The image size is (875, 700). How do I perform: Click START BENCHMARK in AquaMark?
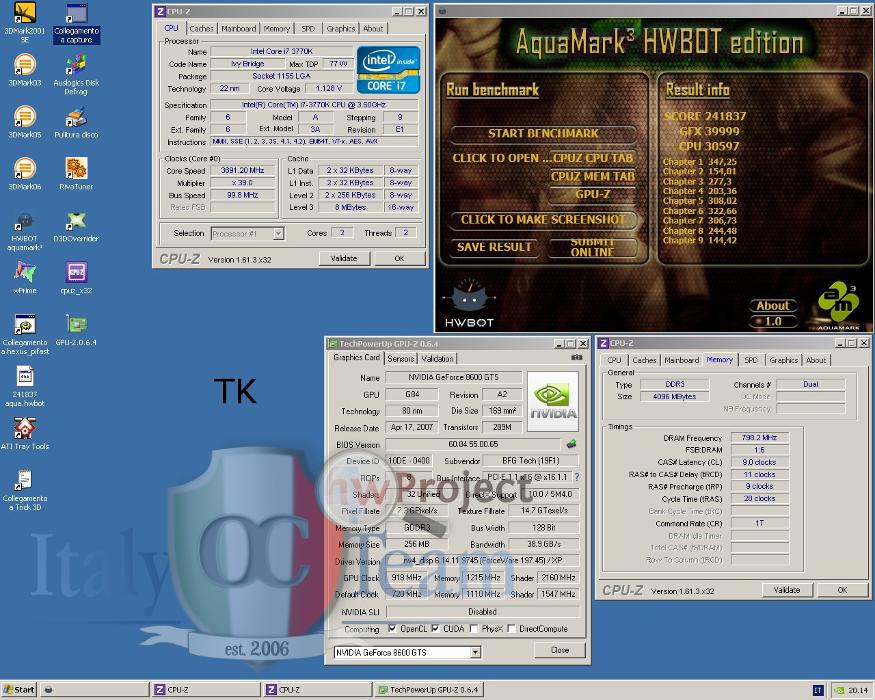pyautogui.click(x=543, y=133)
